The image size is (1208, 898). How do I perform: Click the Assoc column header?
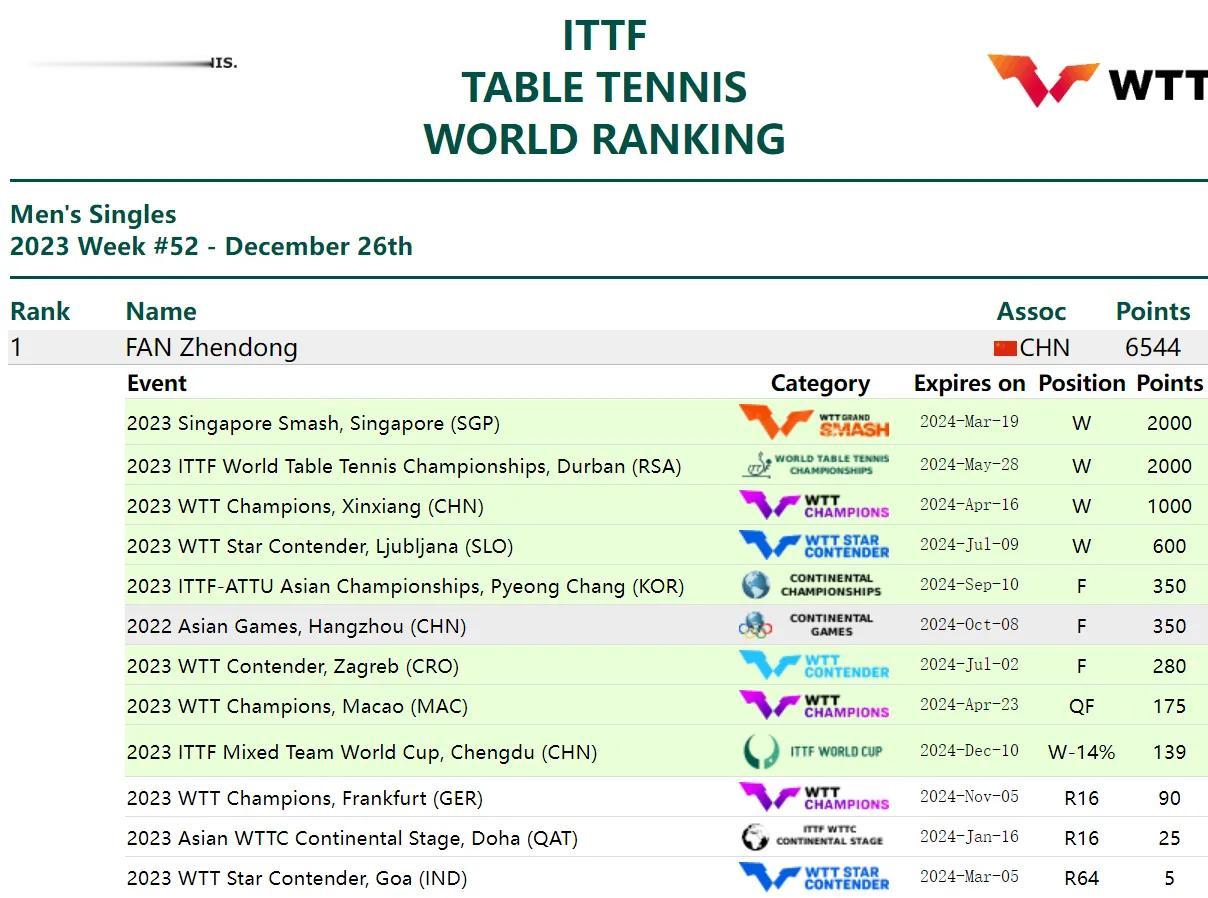(1031, 311)
